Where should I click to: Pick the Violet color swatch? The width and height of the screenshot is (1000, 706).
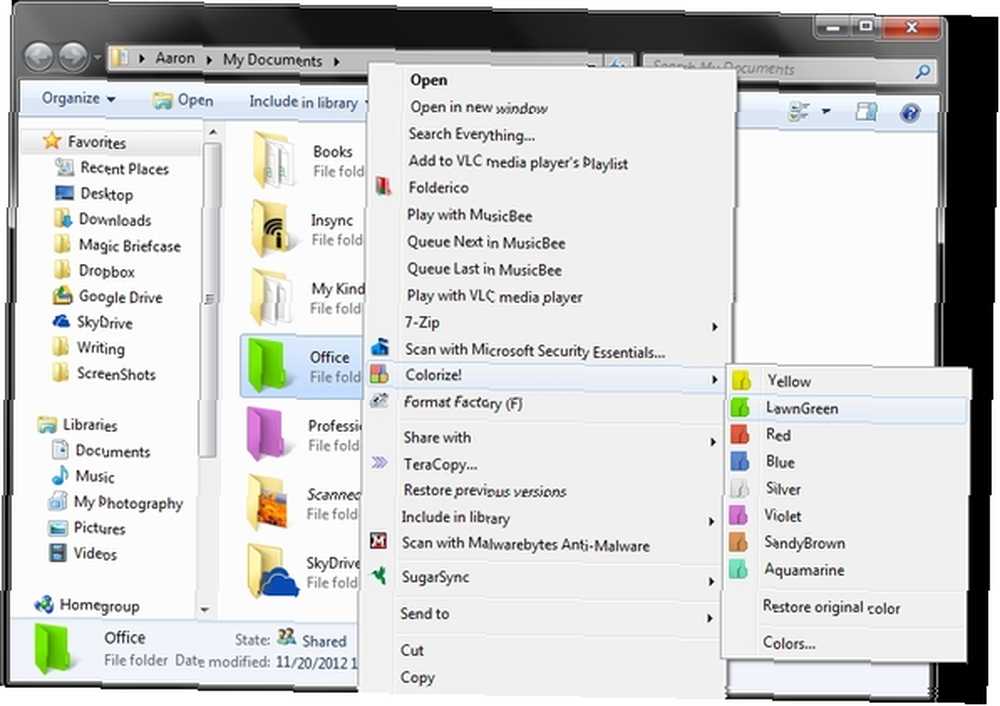click(739, 515)
